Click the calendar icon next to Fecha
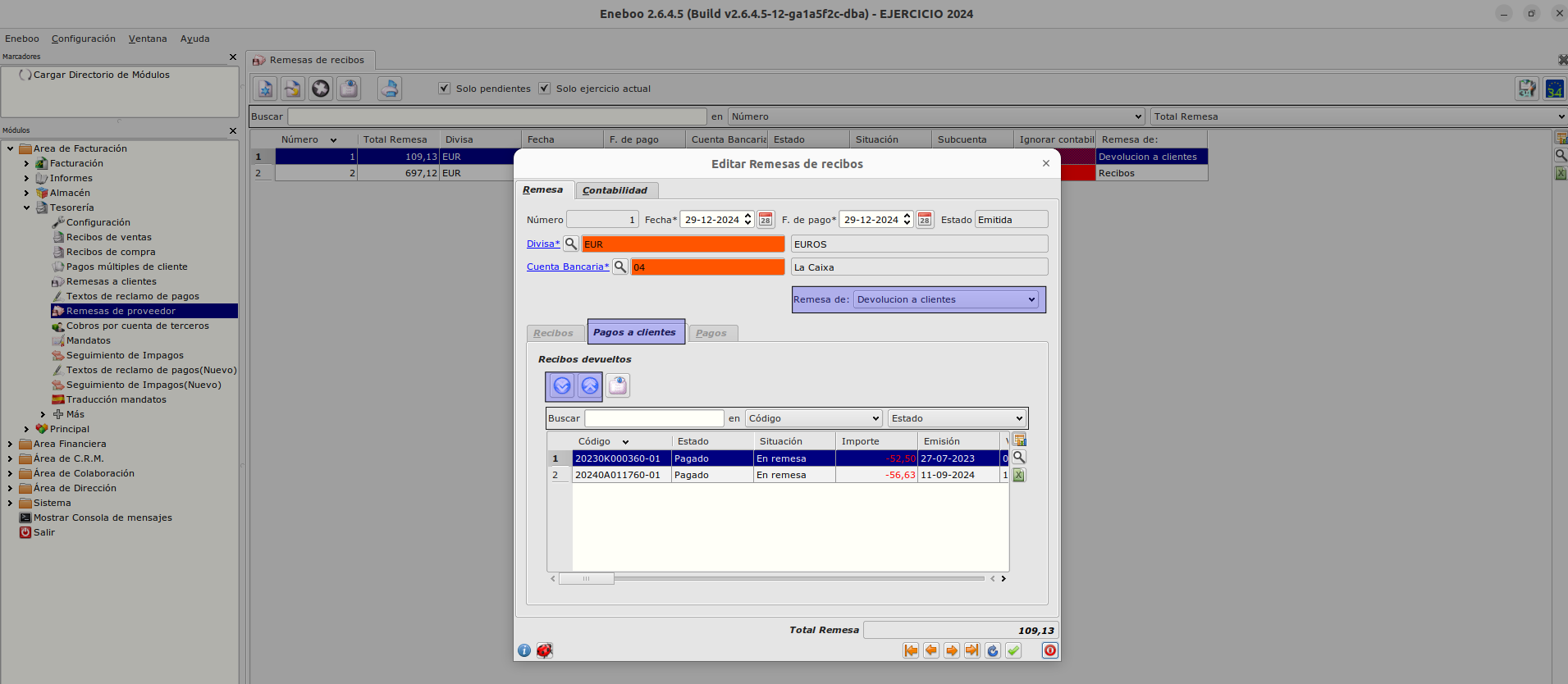This screenshot has width=1568, height=684. (766, 220)
